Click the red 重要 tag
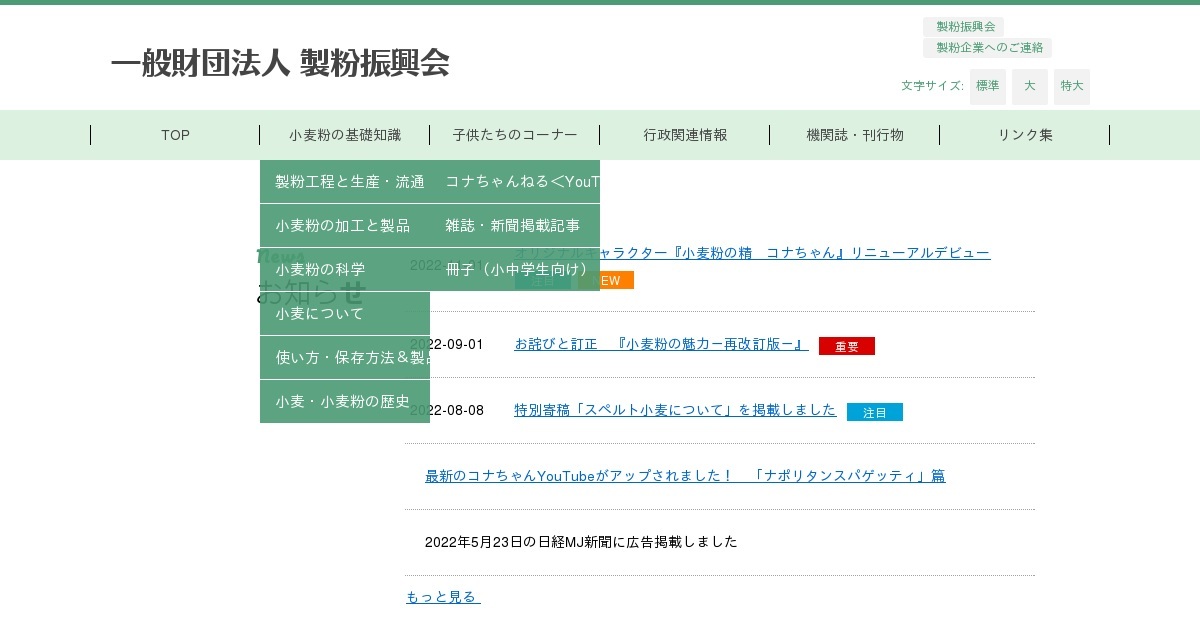The width and height of the screenshot is (1200, 632). [x=847, y=346]
